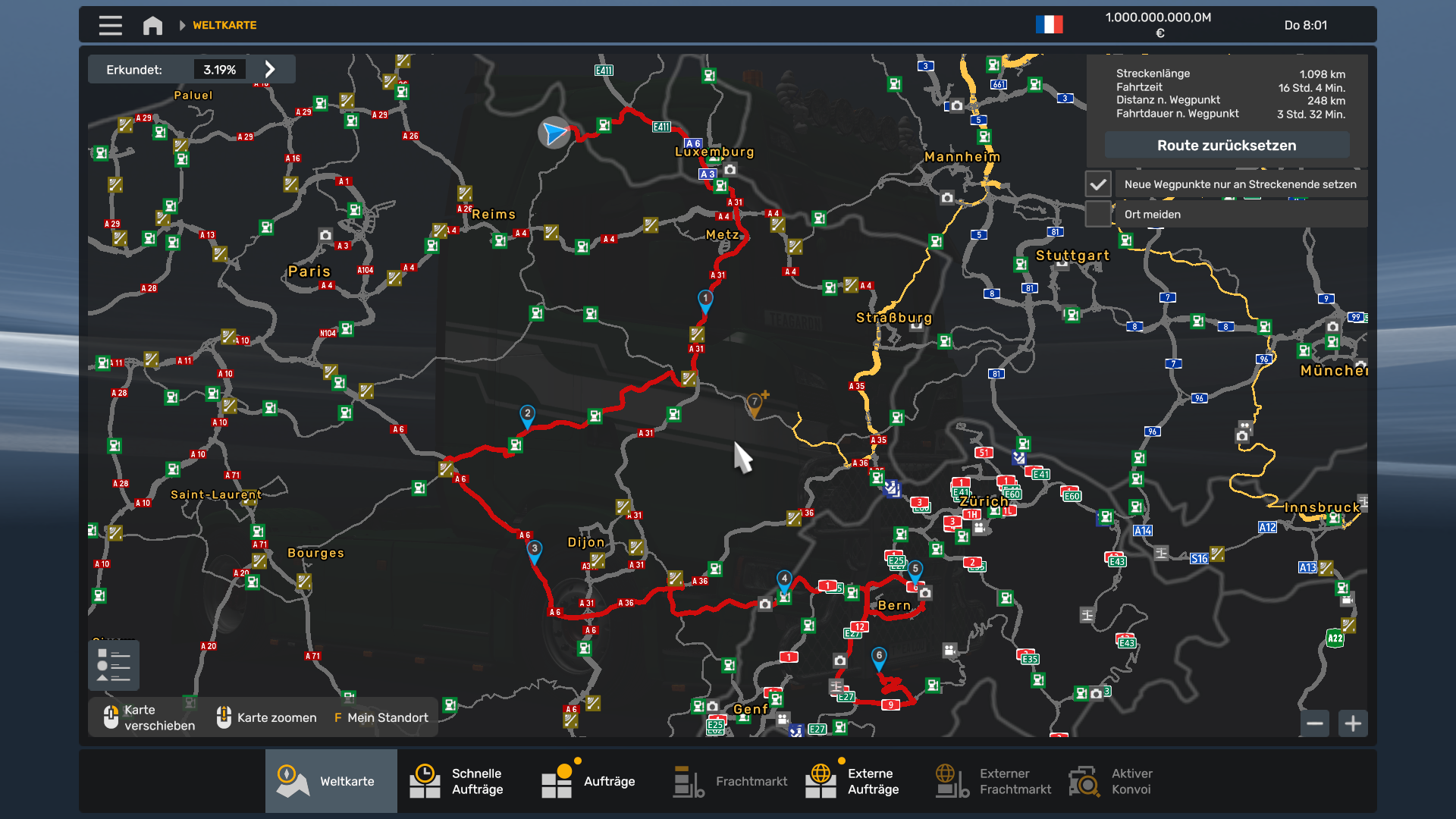Click the orange waypoint 7 marker
The image size is (1456, 819).
point(755,403)
